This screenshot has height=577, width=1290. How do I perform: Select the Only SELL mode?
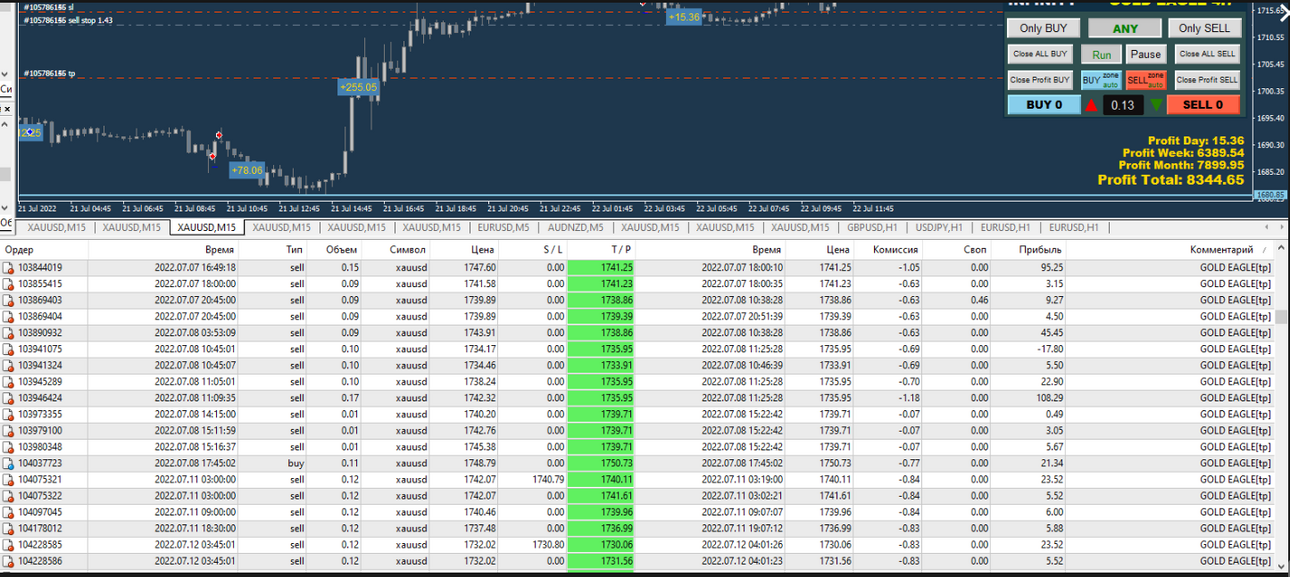[1204, 28]
